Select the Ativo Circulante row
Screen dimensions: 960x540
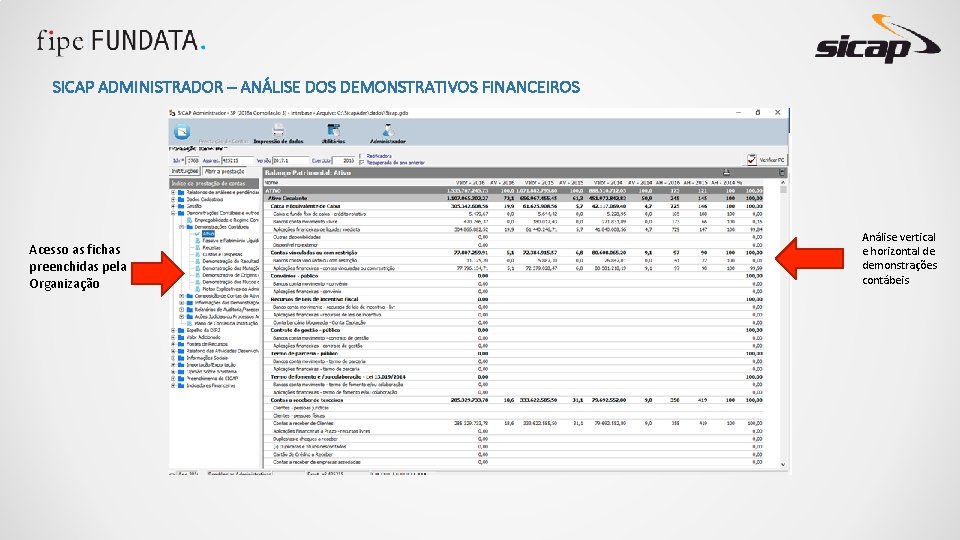[x=514, y=198]
